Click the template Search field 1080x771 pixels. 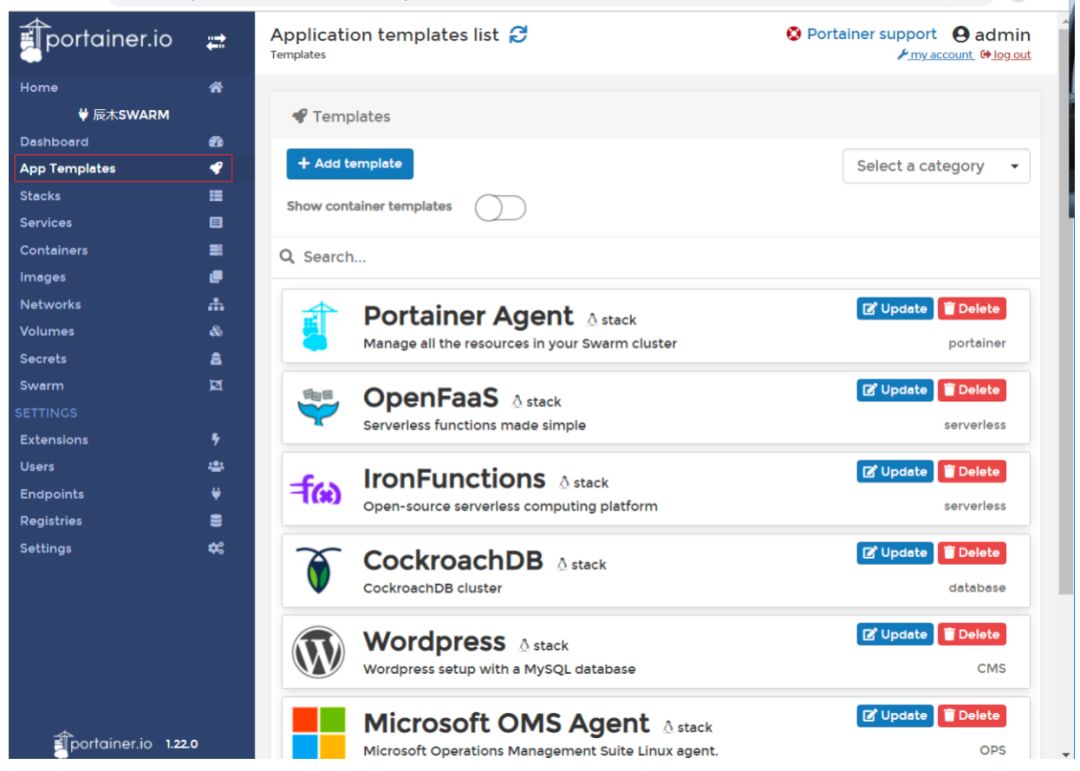656,257
